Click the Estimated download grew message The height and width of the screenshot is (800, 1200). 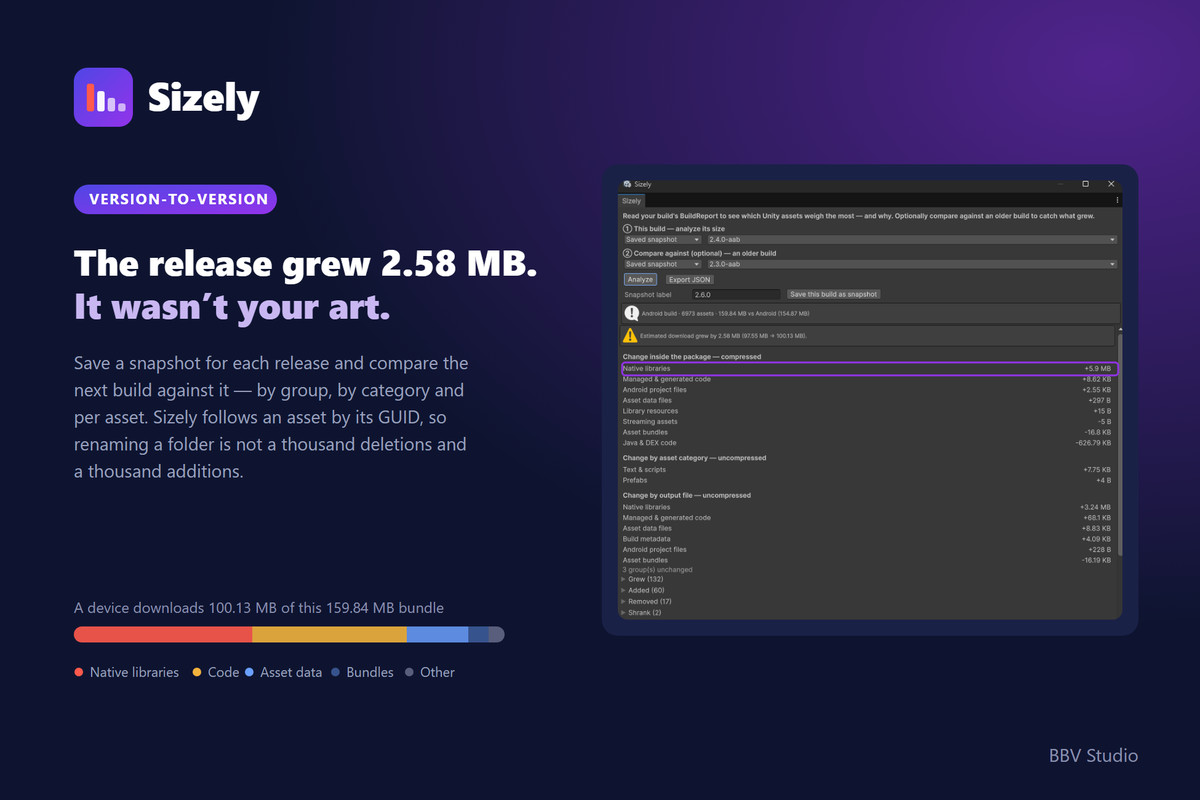(x=724, y=336)
